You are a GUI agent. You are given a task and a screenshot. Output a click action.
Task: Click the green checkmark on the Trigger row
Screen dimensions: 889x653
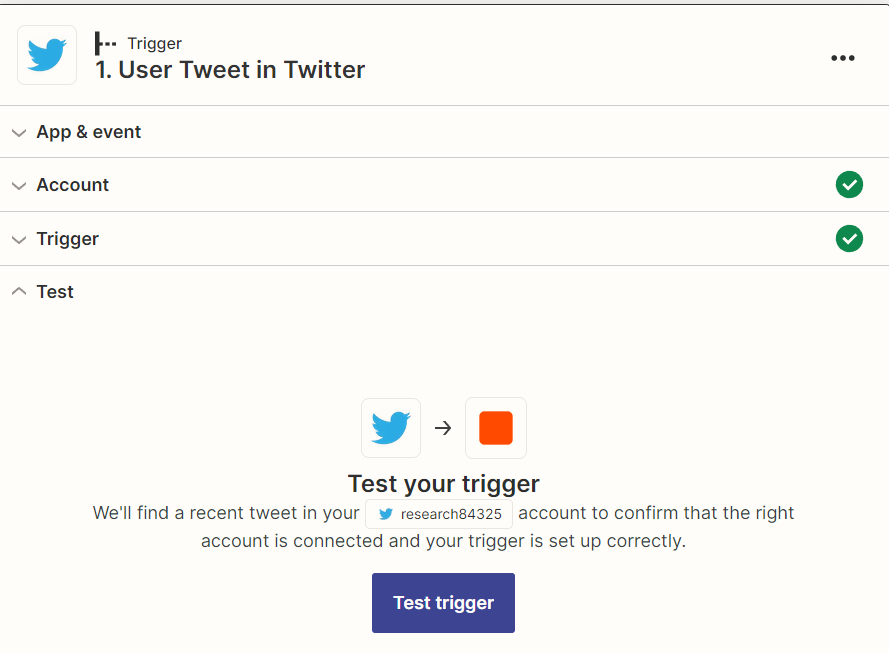click(x=849, y=239)
